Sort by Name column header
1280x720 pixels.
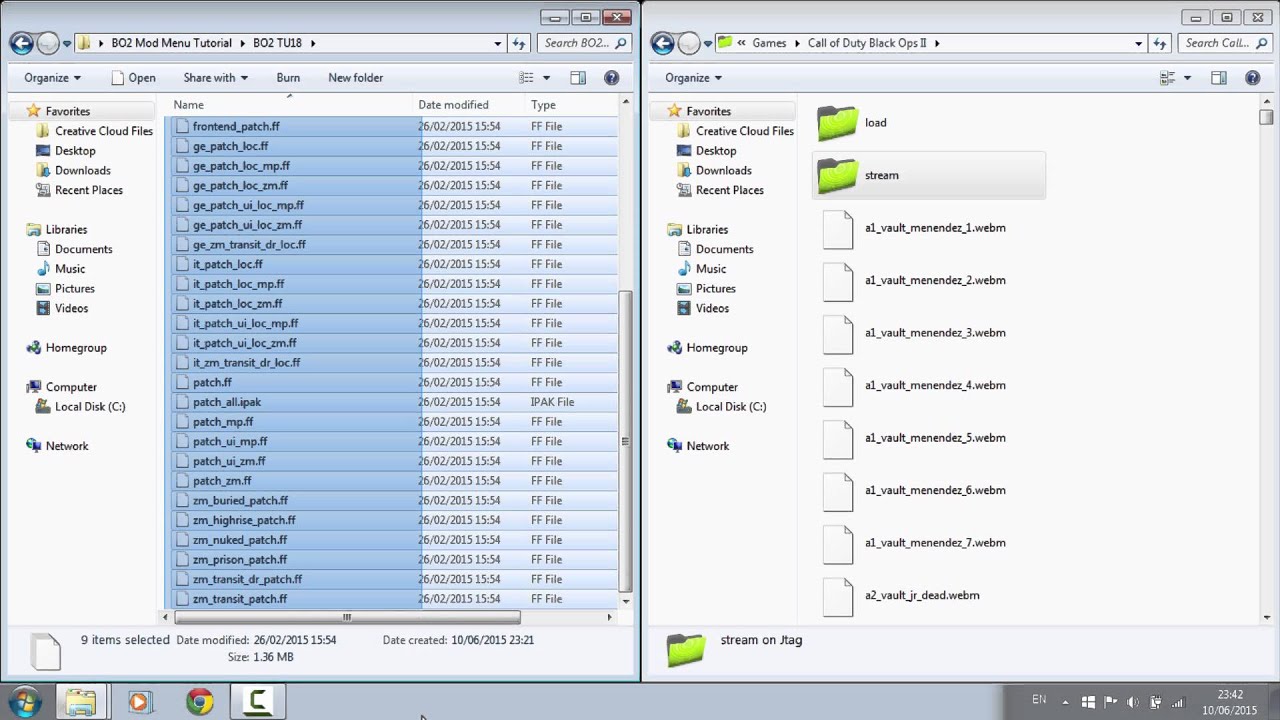pos(188,105)
